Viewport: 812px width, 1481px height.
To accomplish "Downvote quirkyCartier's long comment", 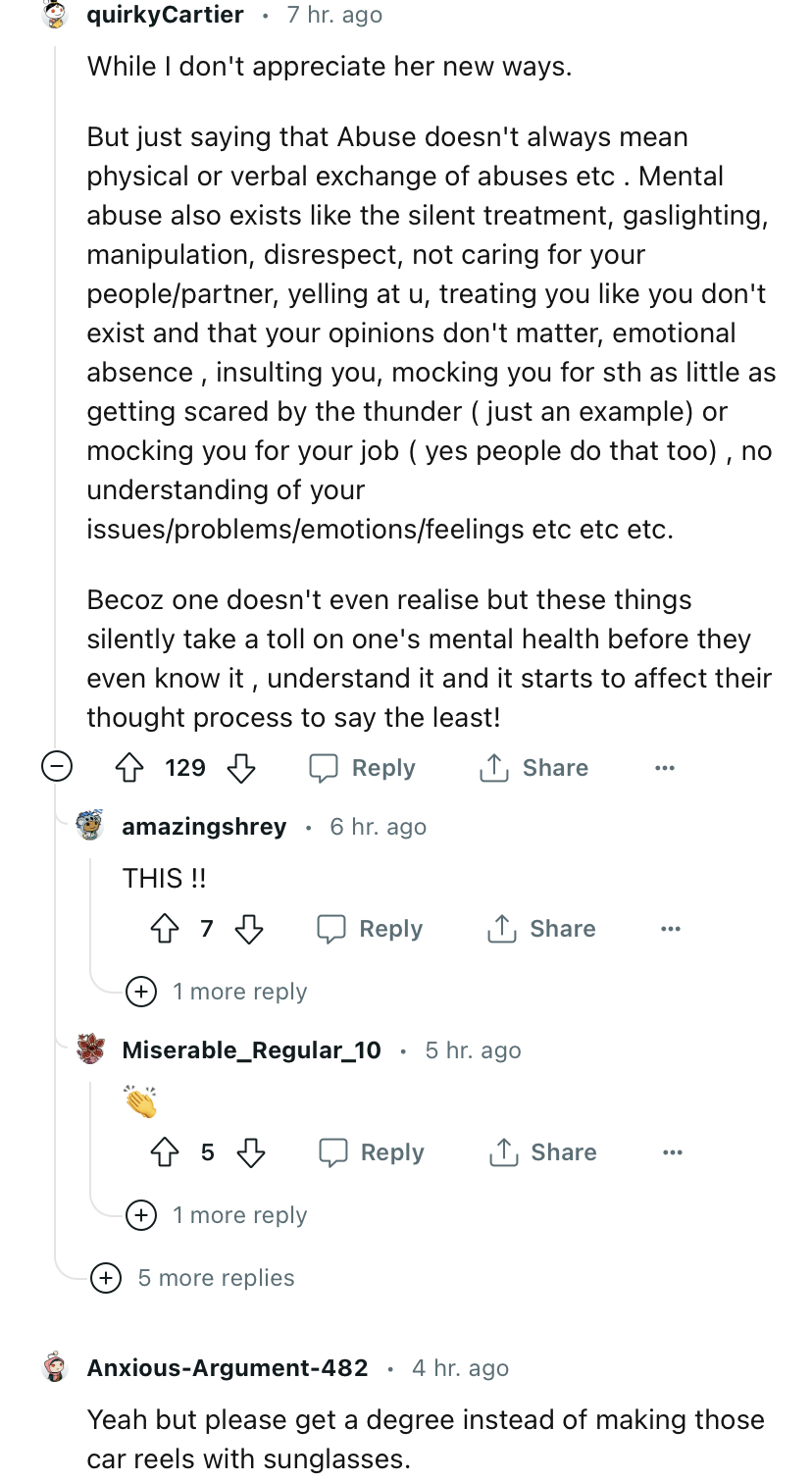I will tap(241, 768).
